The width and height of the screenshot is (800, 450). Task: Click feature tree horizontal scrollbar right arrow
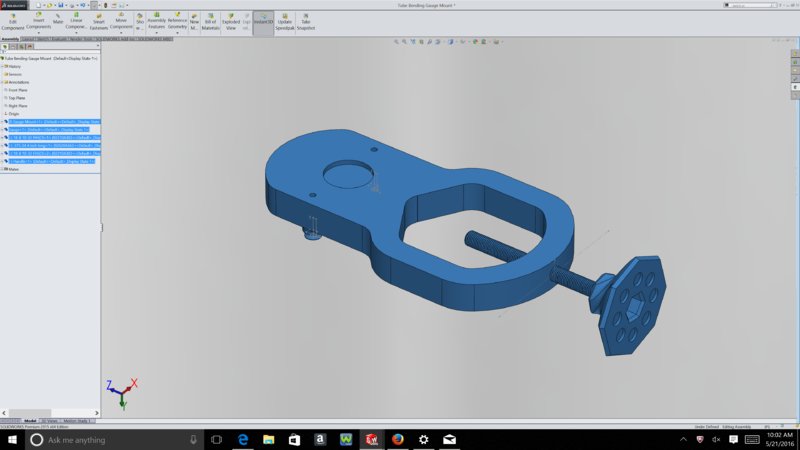pos(97,413)
